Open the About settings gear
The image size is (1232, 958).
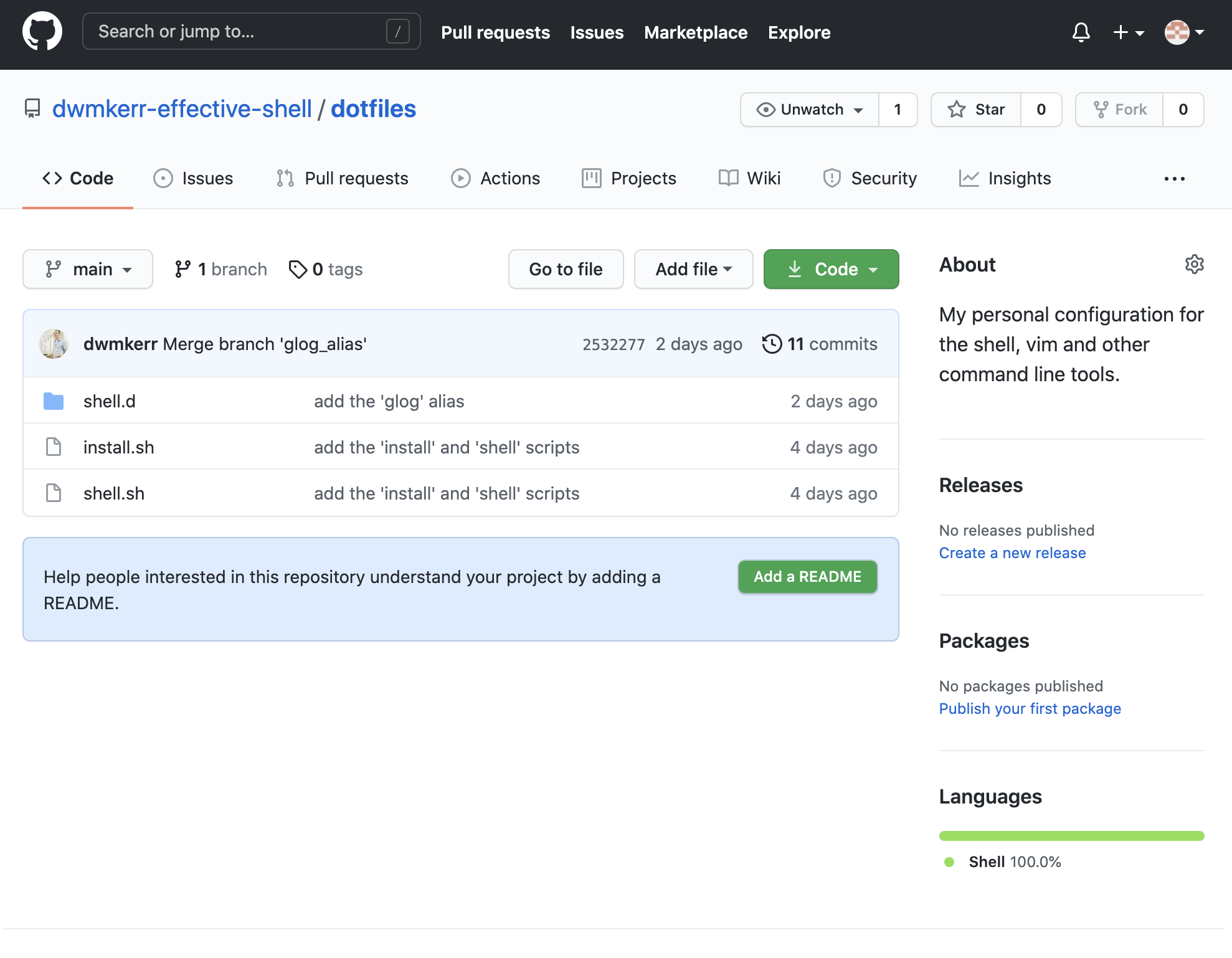1194,264
